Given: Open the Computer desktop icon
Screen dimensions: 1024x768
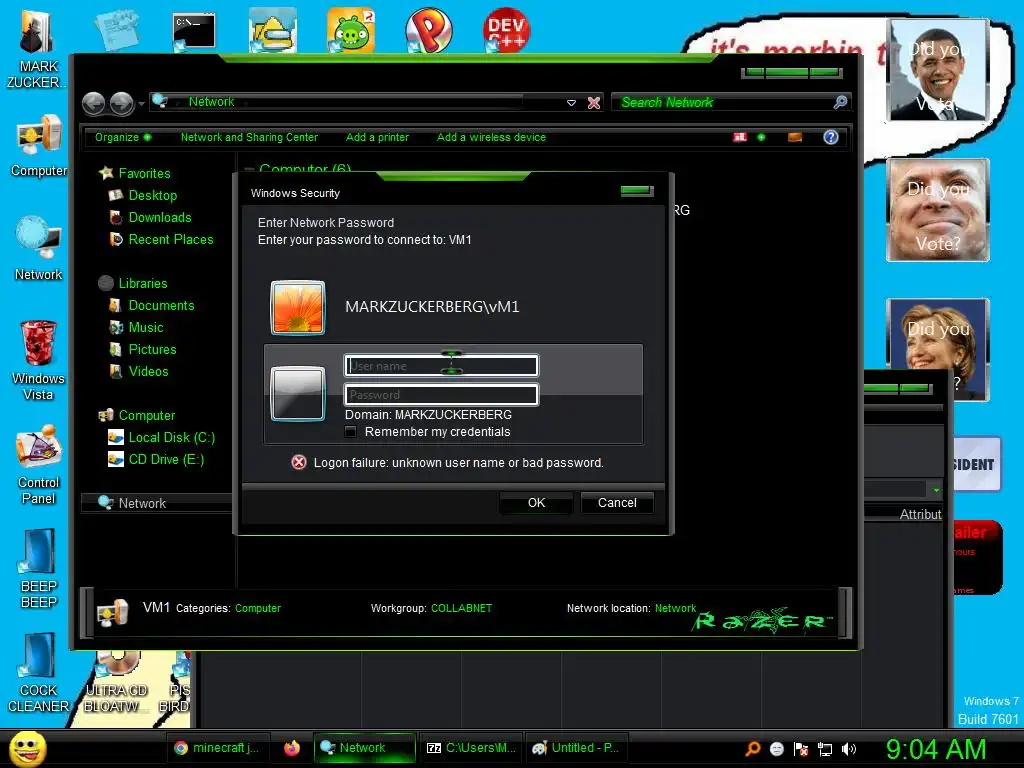Looking at the screenshot, I should tap(39, 146).
